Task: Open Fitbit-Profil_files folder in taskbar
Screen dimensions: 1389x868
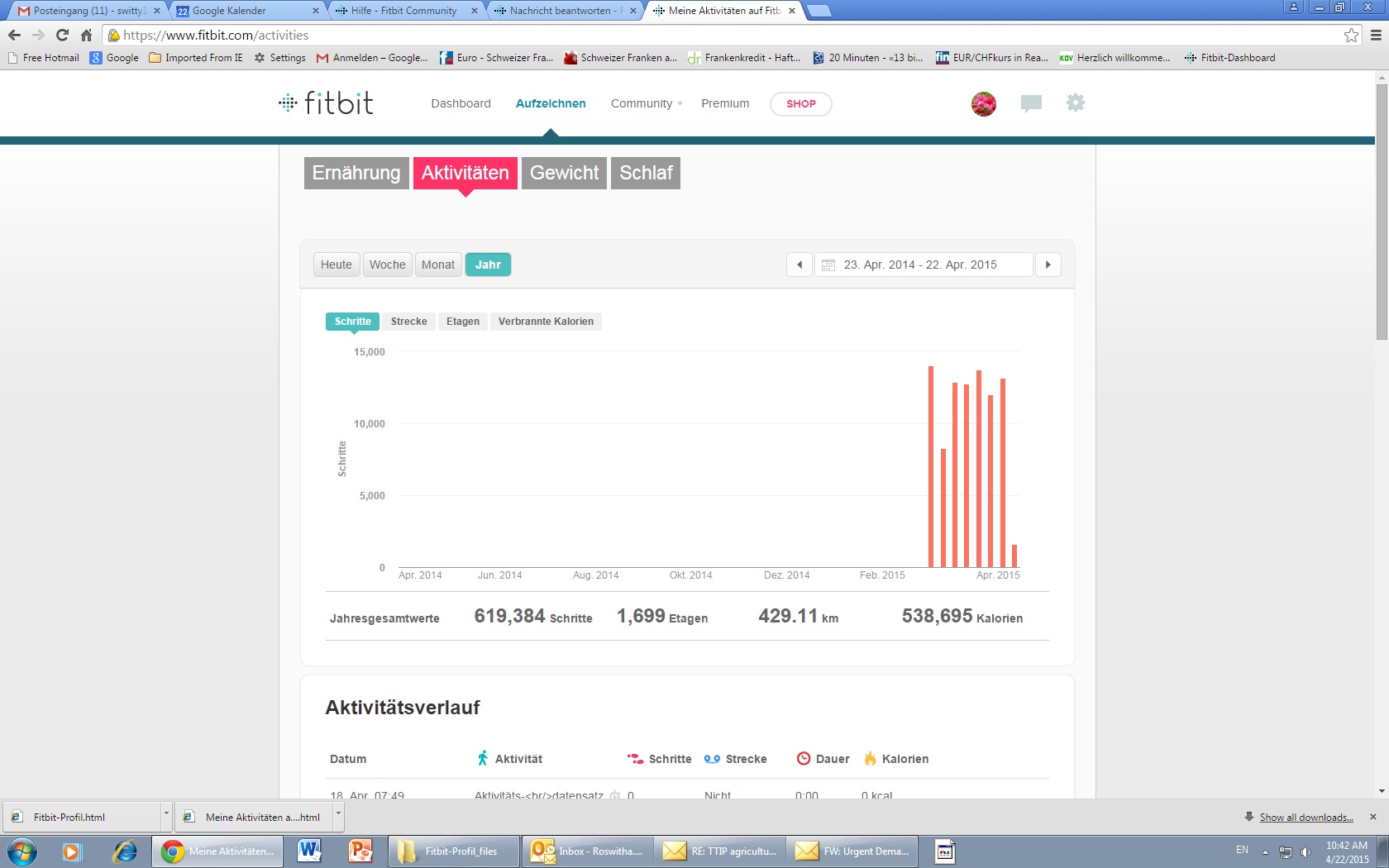Action: coord(454,851)
